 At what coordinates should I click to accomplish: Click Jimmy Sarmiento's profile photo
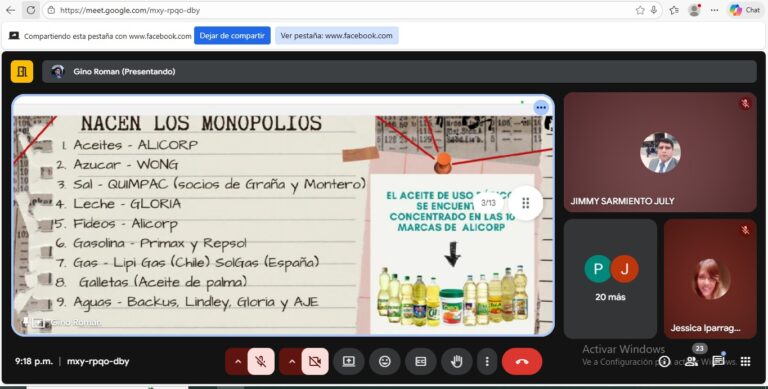click(x=660, y=153)
